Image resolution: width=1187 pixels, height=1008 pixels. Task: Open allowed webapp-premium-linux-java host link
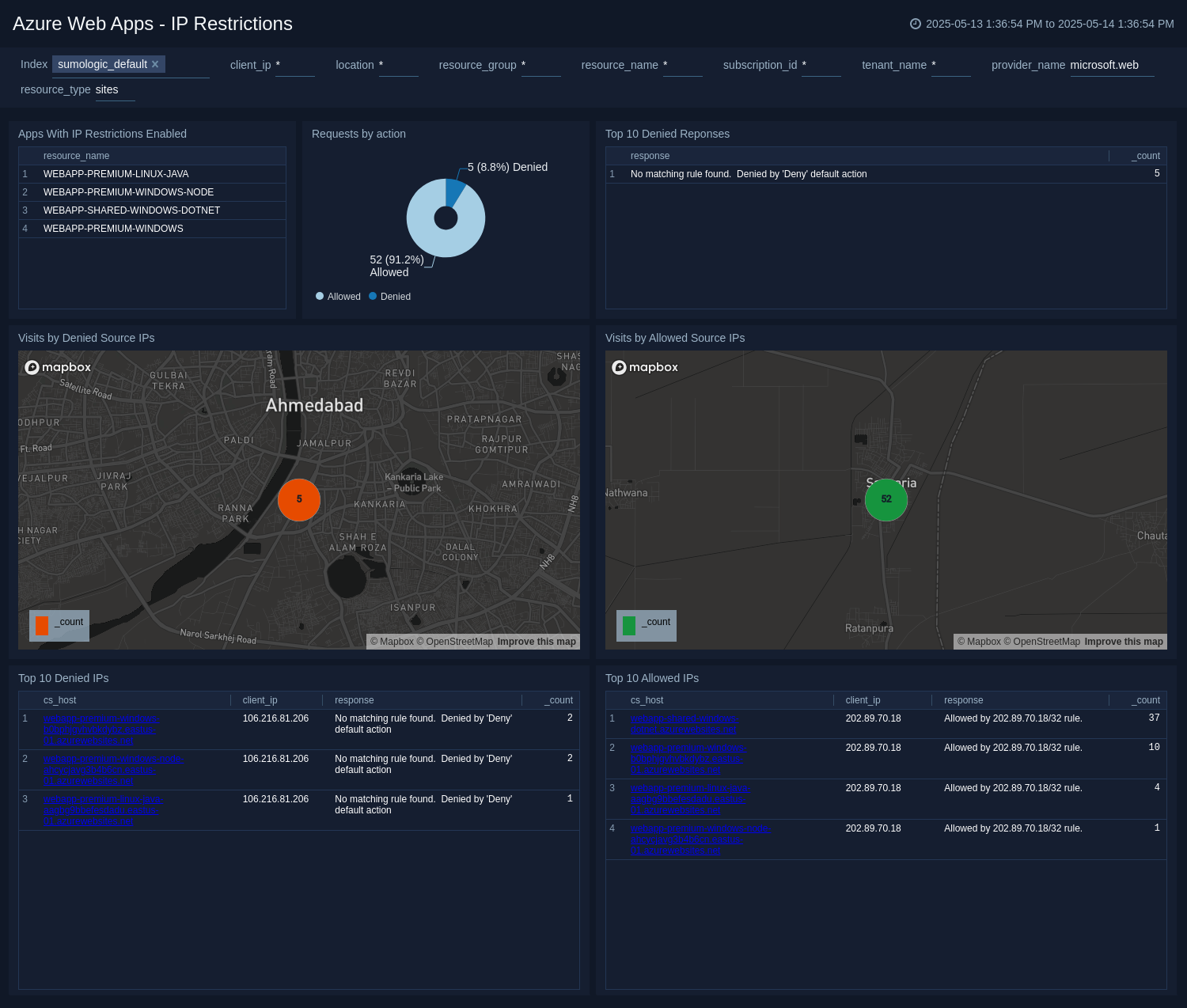tap(690, 799)
